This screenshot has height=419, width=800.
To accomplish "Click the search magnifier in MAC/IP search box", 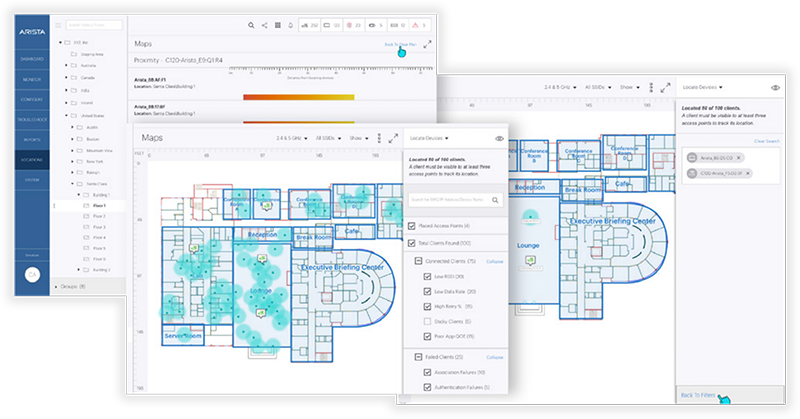I will coord(495,200).
